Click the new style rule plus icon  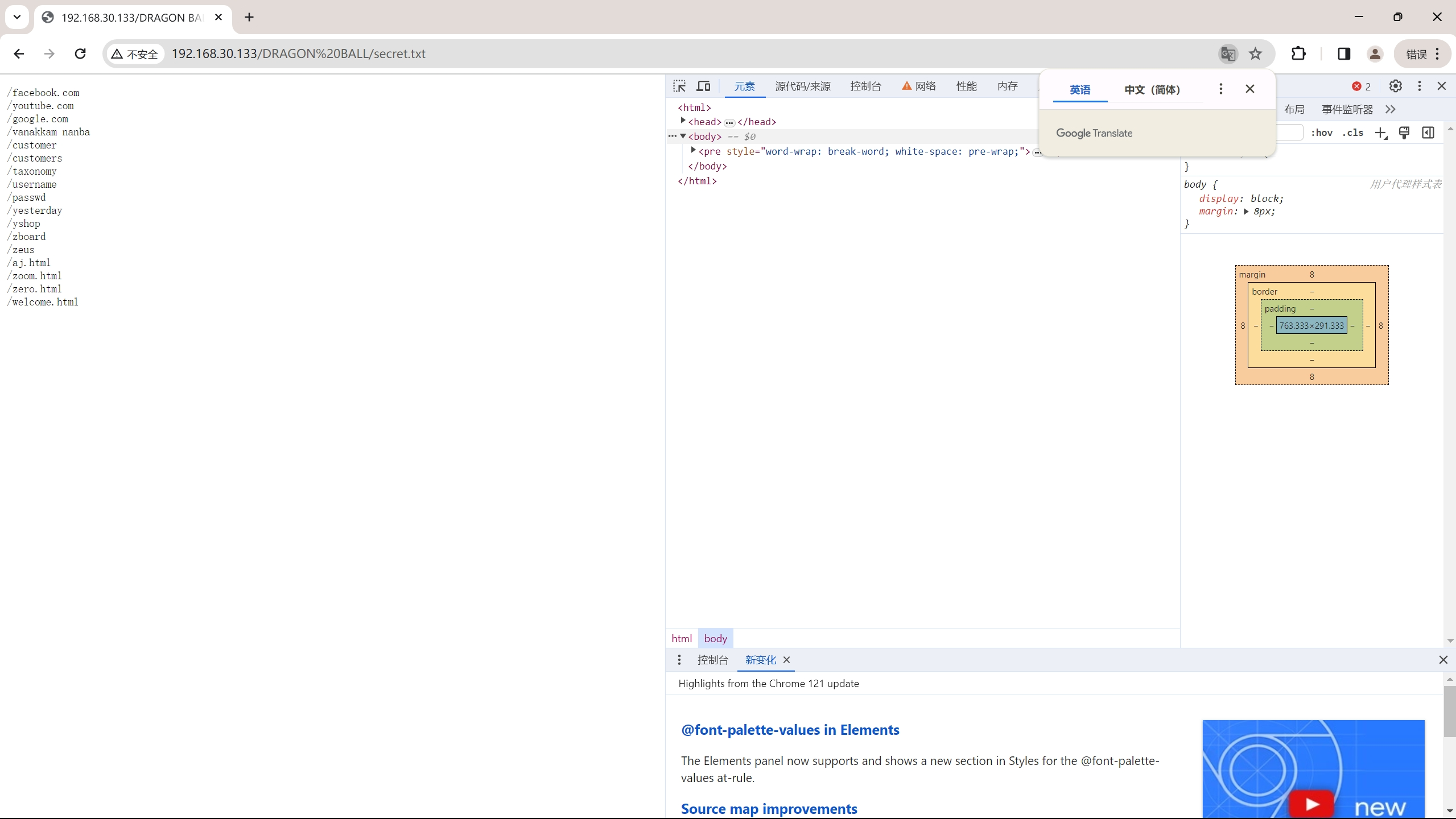1381,133
